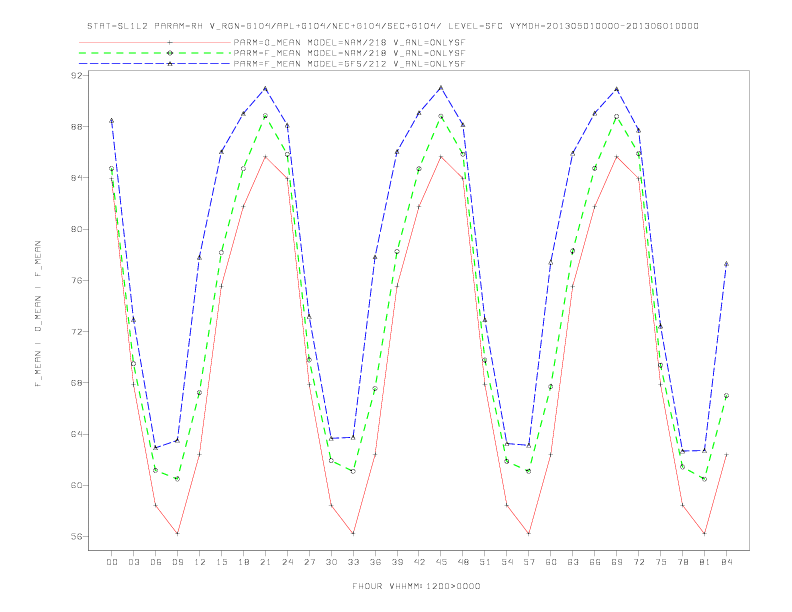Click the y-axis tick label 80

point(79,229)
